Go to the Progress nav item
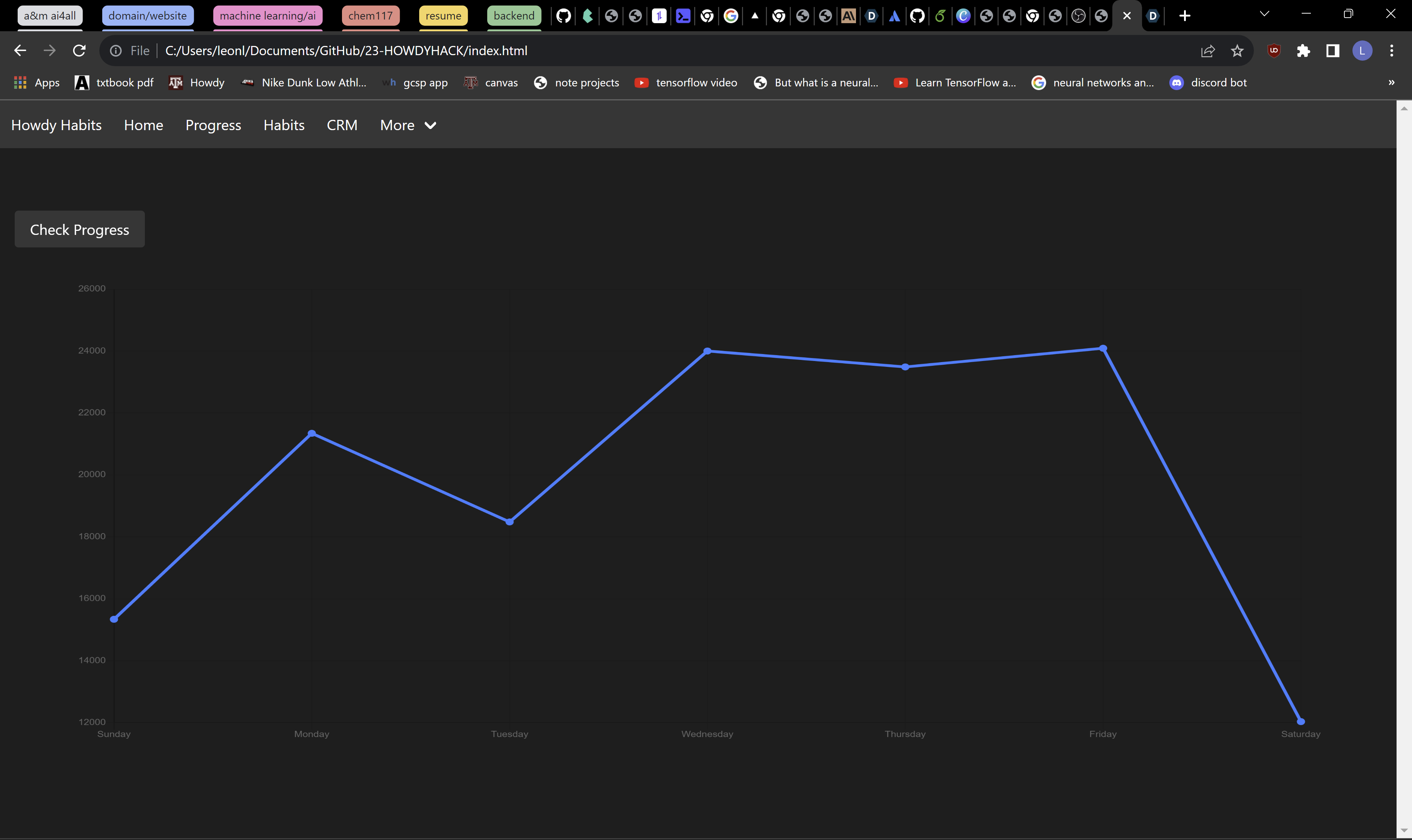The height and width of the screenshot is (840, 1412). pos(213,125)
